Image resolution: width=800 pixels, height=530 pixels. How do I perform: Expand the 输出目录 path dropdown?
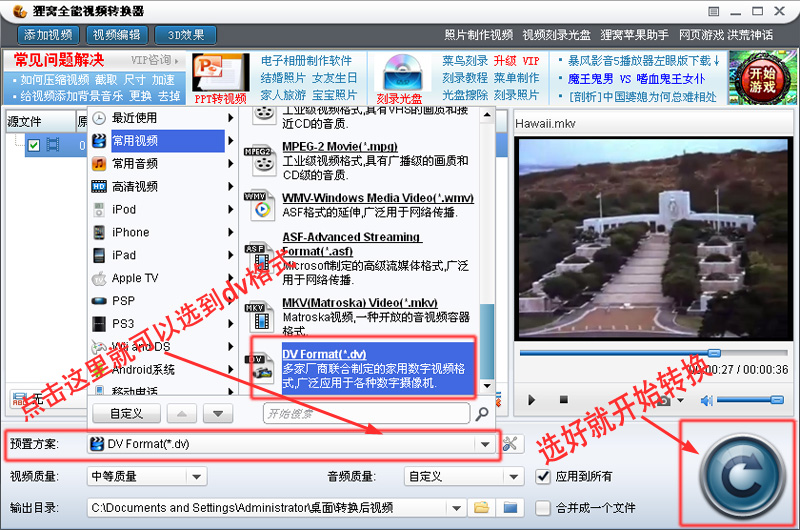point(456,508)
